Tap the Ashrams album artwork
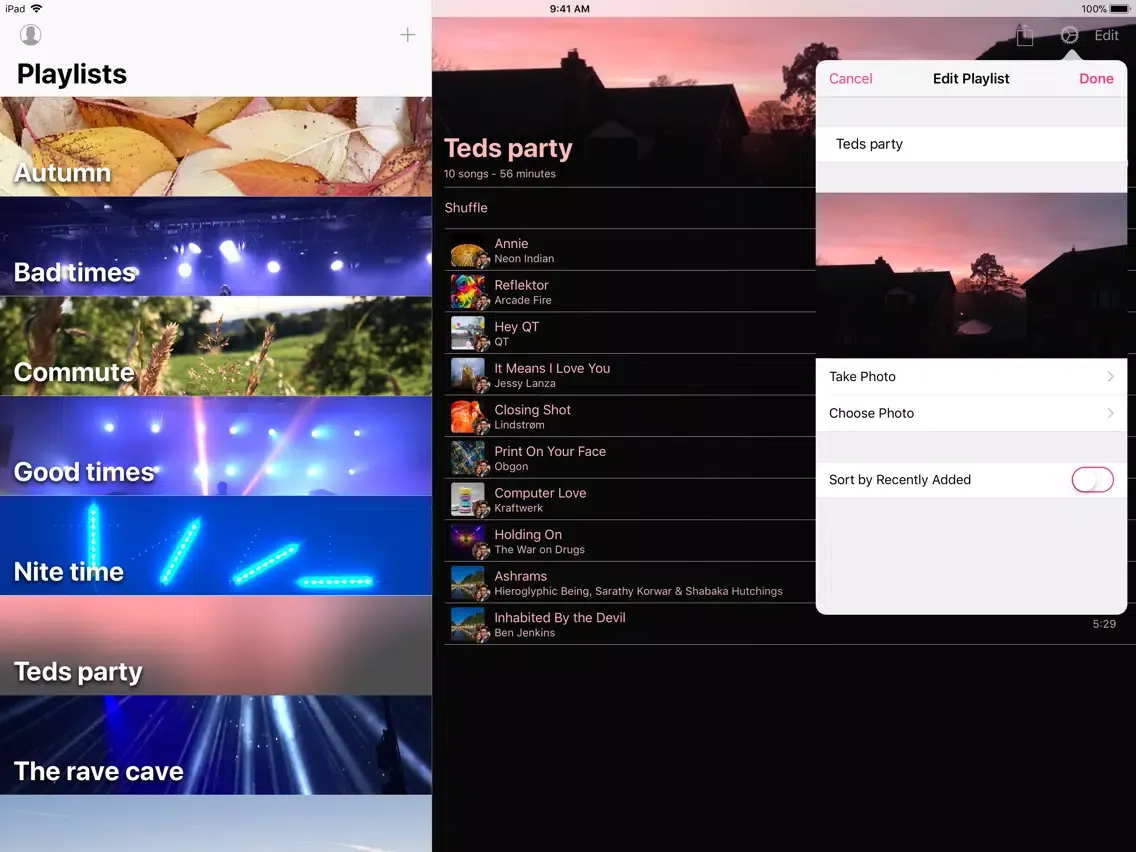The image size is (1136, 852). [468, 583]
